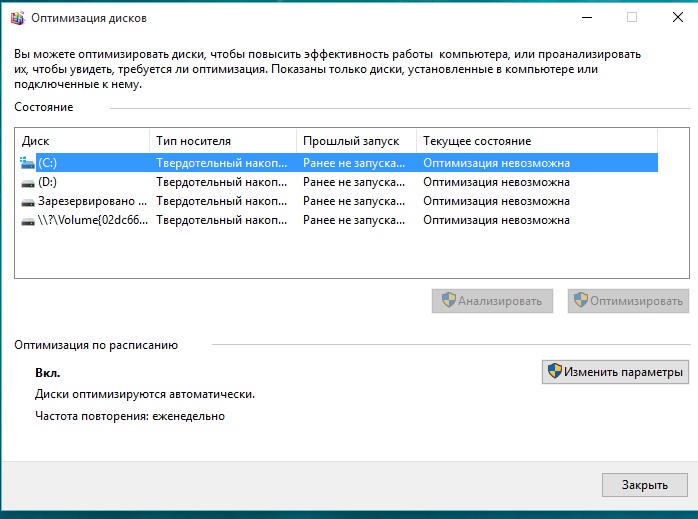Close the window with the title bar X

coord(675,17)
